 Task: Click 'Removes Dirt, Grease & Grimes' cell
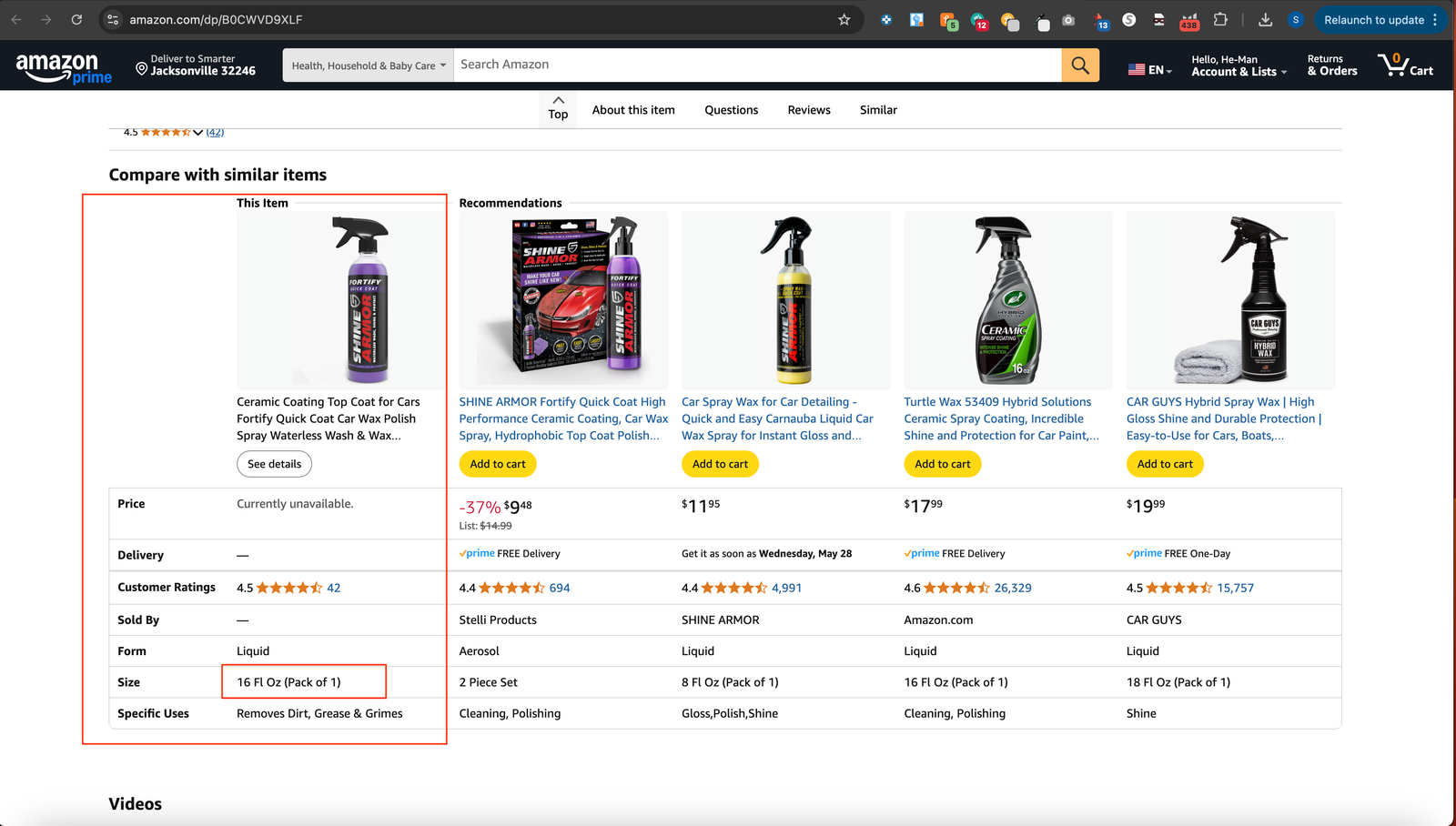click(319, 714)
